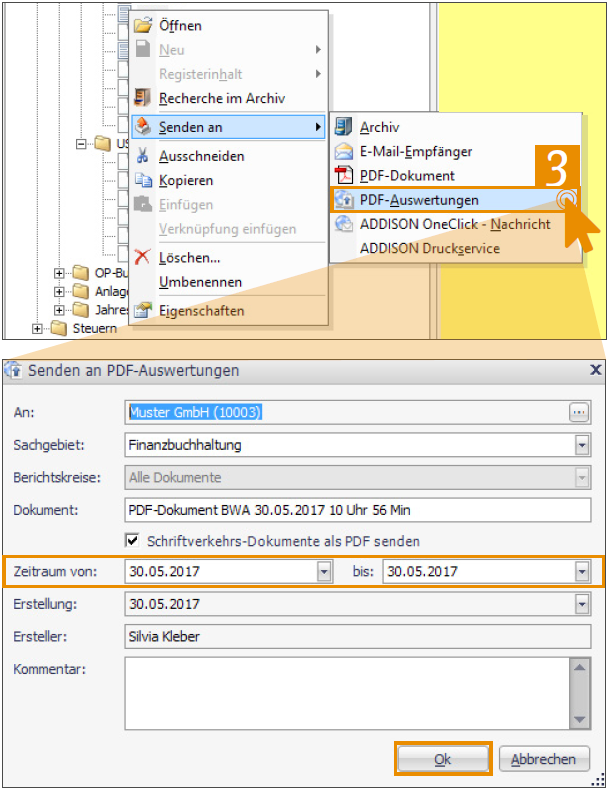The width and height of the screenshot is (609, 791).
Task: Click the red Löschen X icon
Action: [142, 257]
